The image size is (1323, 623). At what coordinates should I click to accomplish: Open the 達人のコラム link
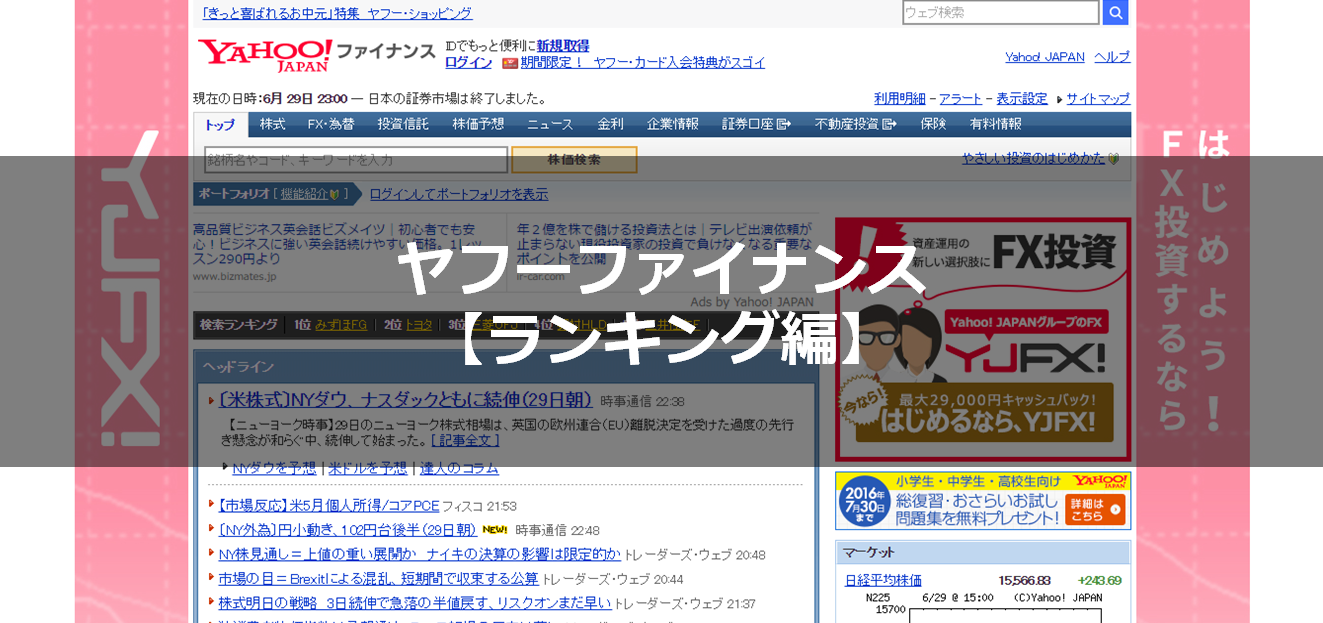tap(459, 468)
